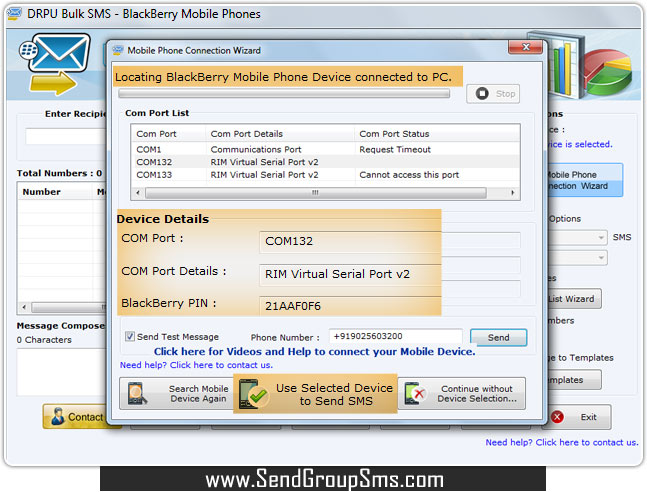Click the Stop button icon
Screen dimensions: 647x492
pyautogui.click(x=482, y=94)
